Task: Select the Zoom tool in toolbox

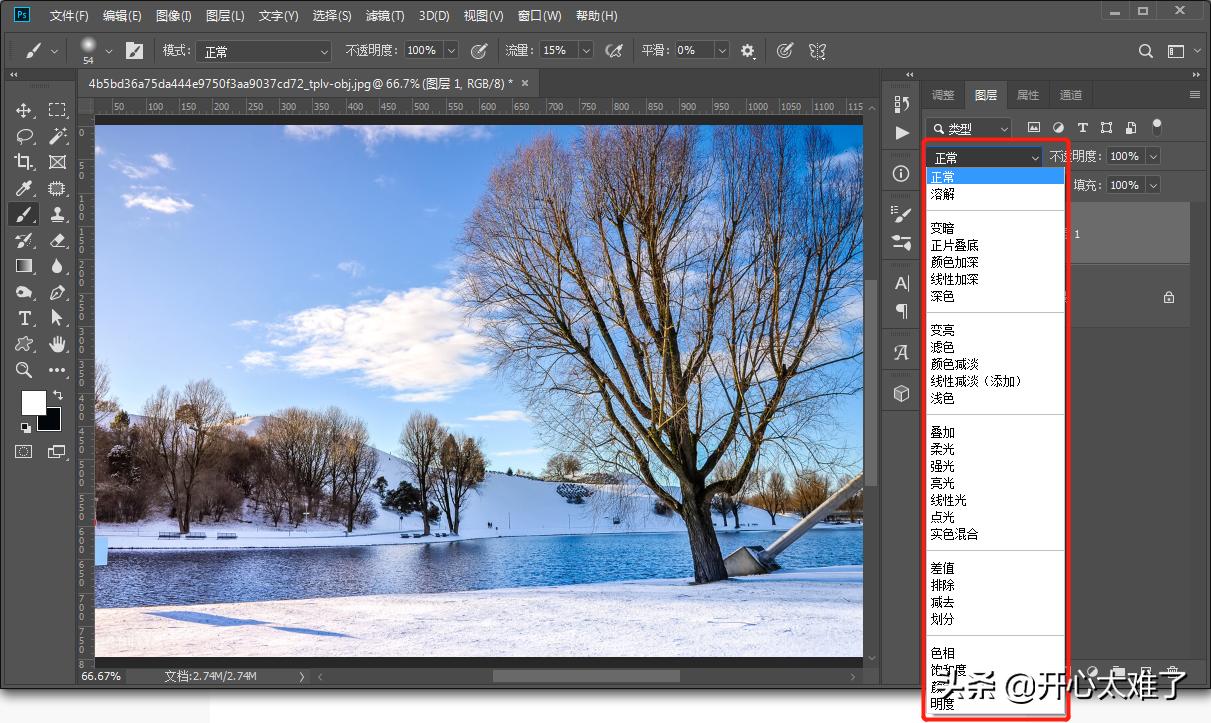Action: coord(24,370)
